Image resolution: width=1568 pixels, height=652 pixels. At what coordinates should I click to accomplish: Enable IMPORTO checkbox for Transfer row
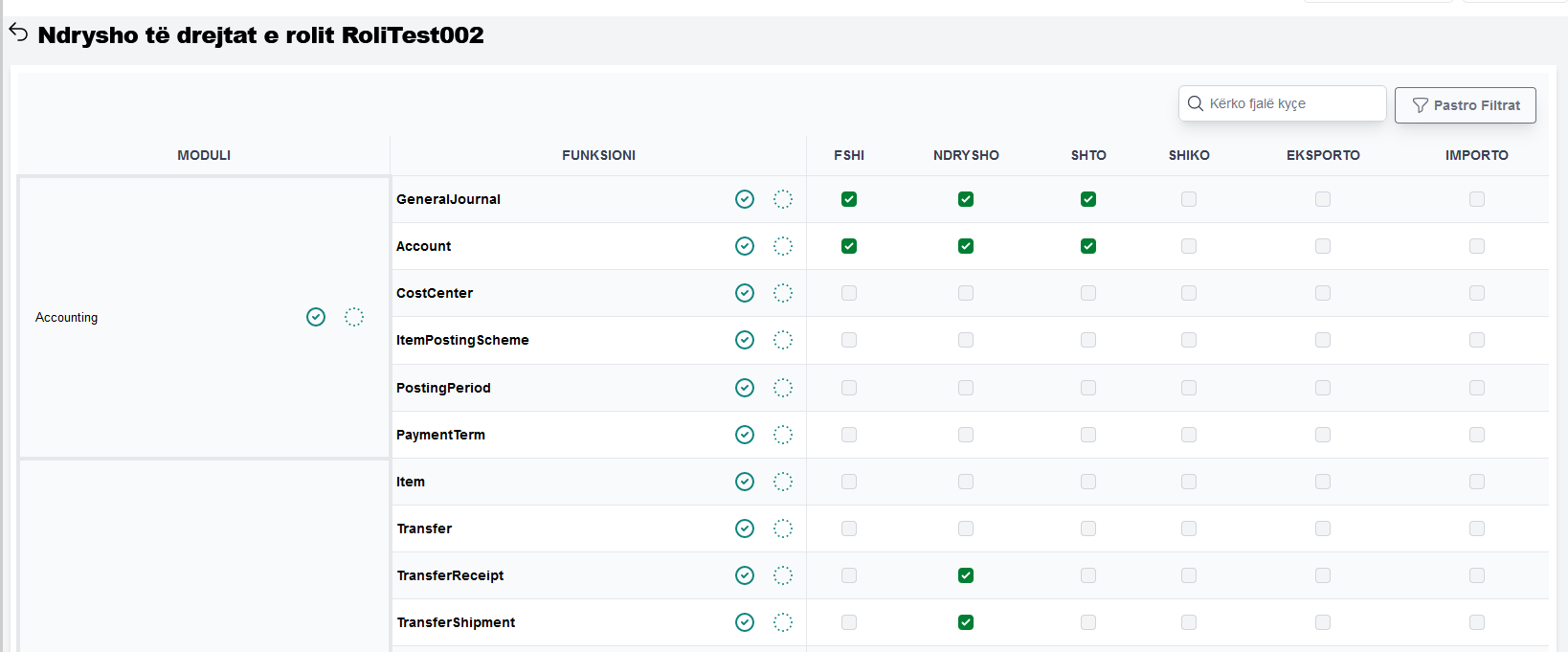[1477, 528]
